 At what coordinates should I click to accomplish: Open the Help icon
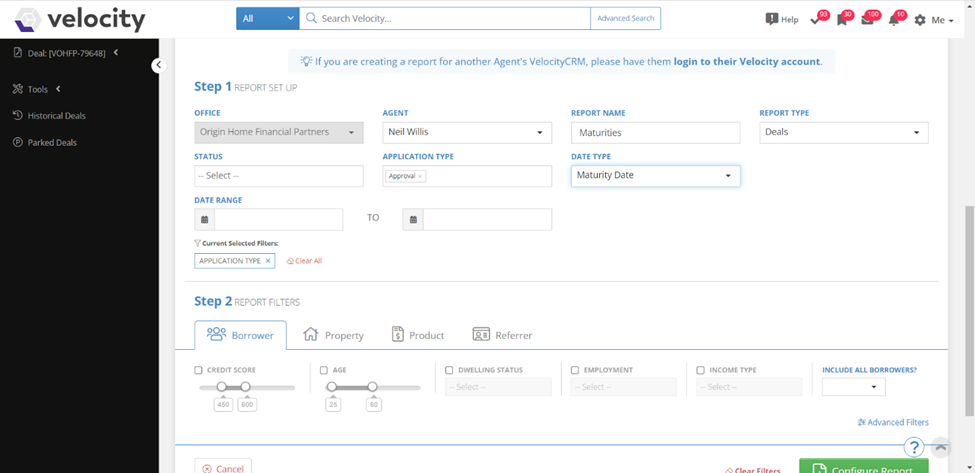tap(772, 19)
